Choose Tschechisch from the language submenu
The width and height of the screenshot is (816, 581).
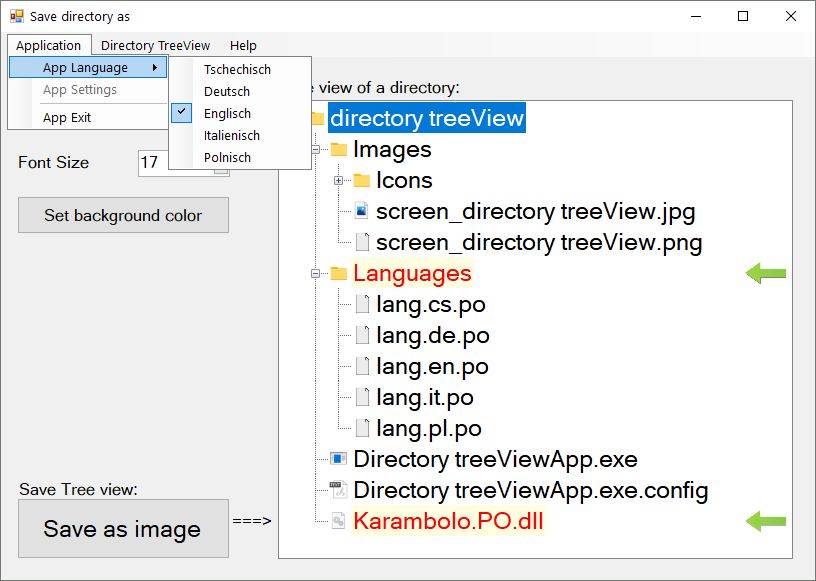pyautogui.click(x=237, y=69)
